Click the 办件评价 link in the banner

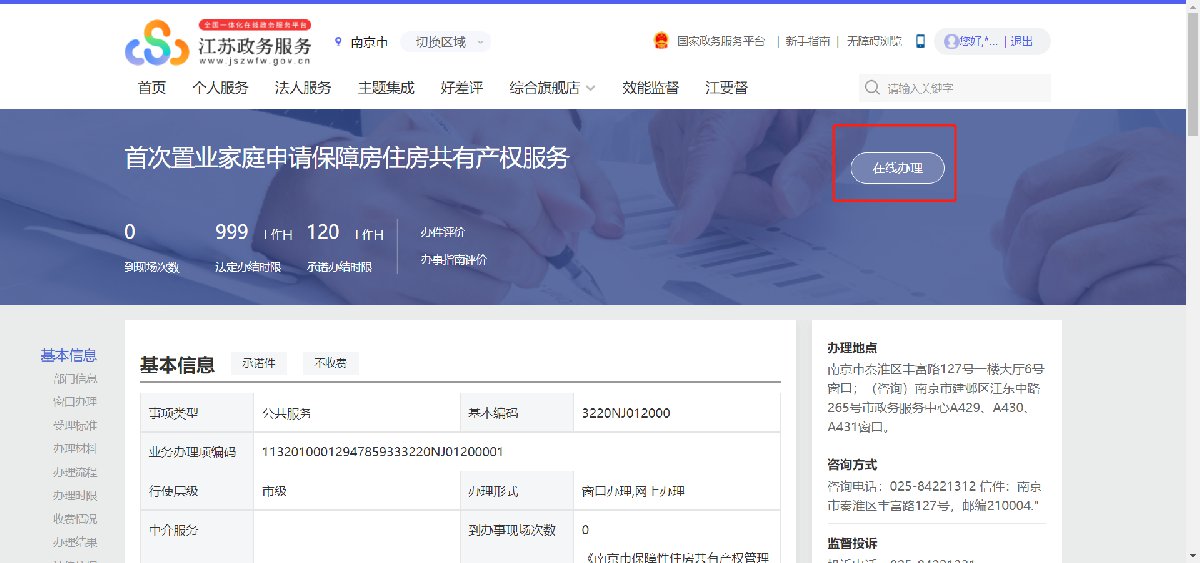(442, 233)
